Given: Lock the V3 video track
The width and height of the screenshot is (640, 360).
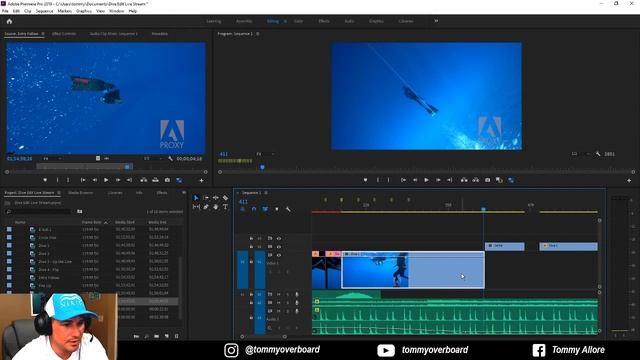Looking at the screenshot, I should [251, 238].
